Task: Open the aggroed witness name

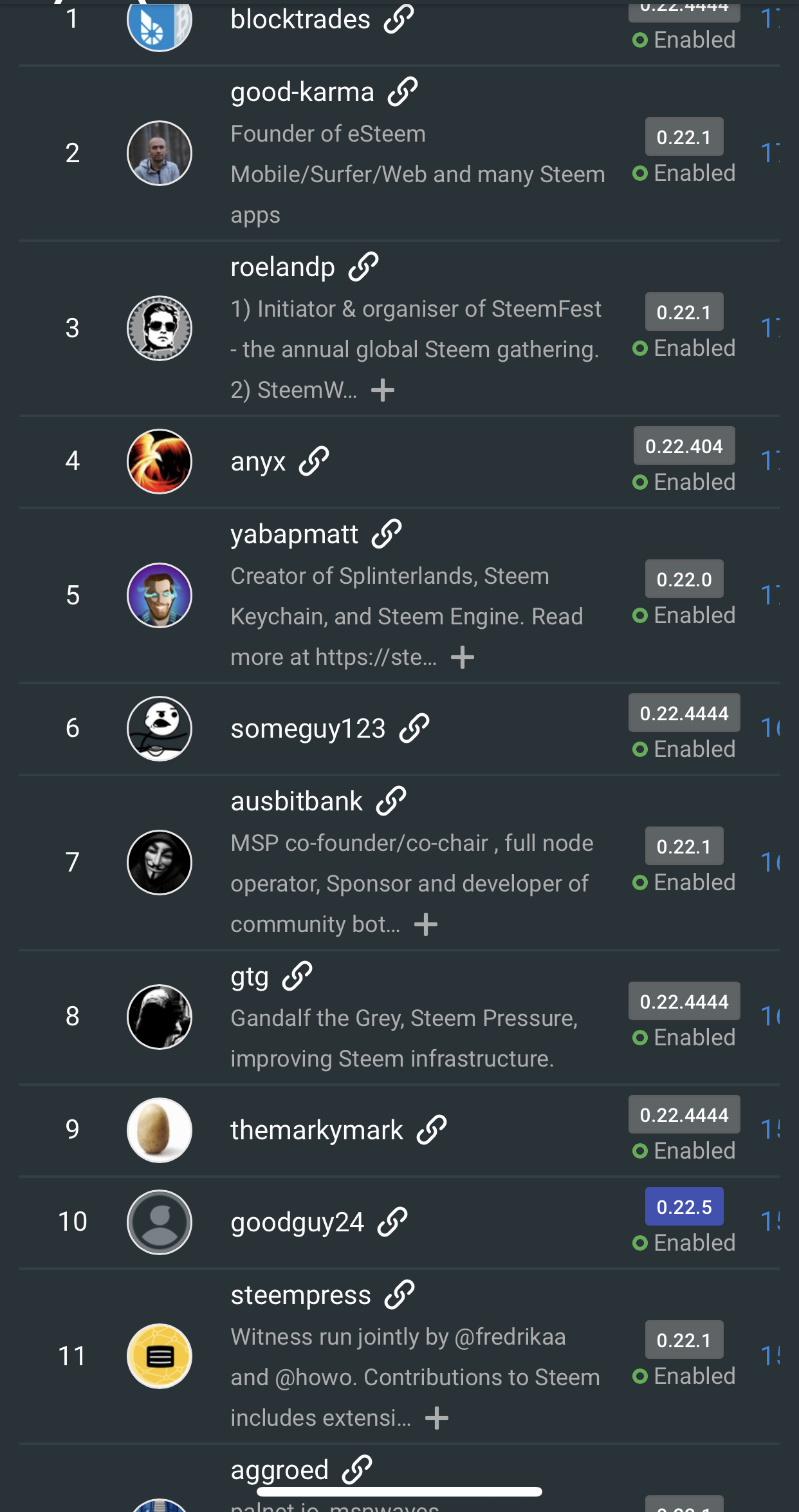Action: pos(280,1470)
